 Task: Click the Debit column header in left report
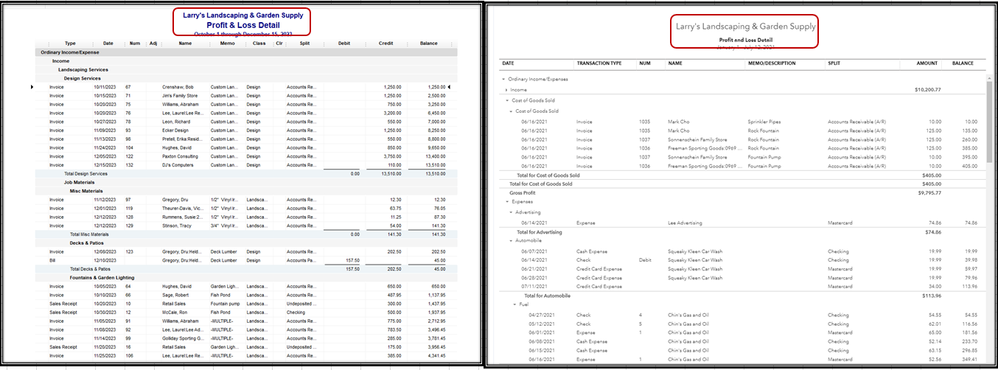click(344, 43)
